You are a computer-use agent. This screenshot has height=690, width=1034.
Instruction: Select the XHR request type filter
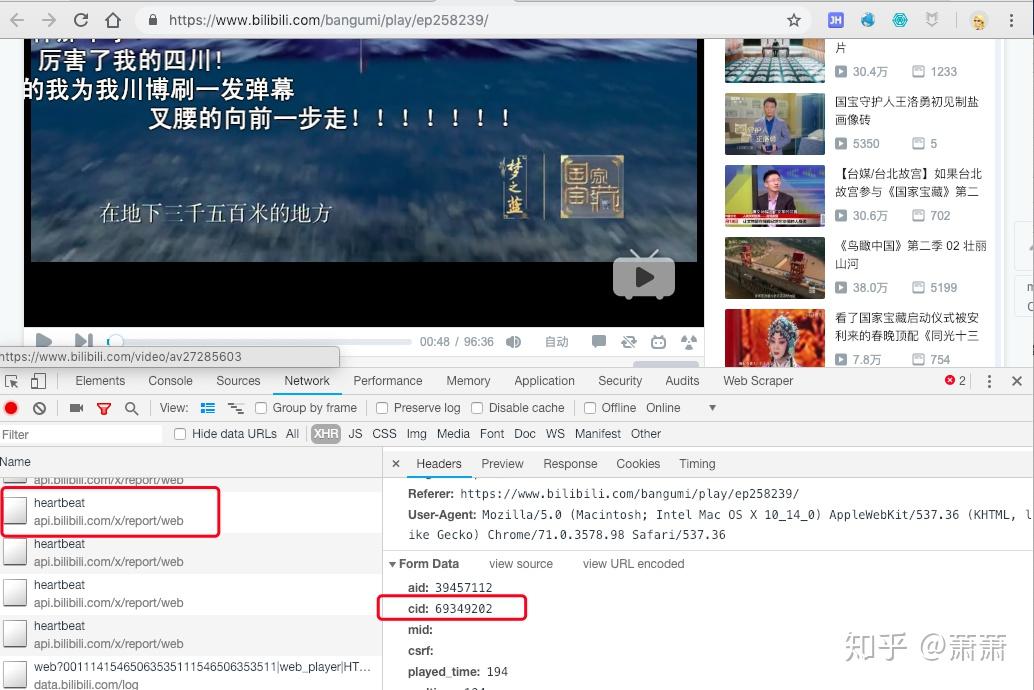pos(325,434)
